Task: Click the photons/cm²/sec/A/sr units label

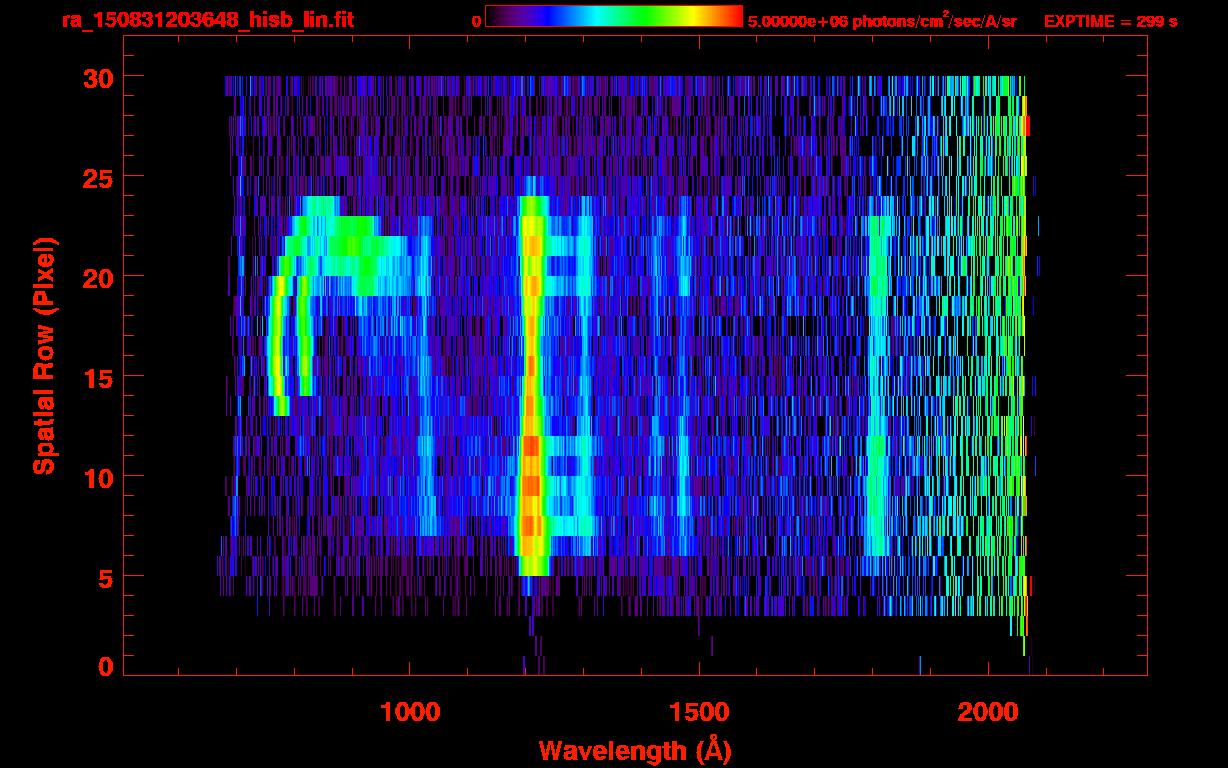Action: (x=934, y=21)
